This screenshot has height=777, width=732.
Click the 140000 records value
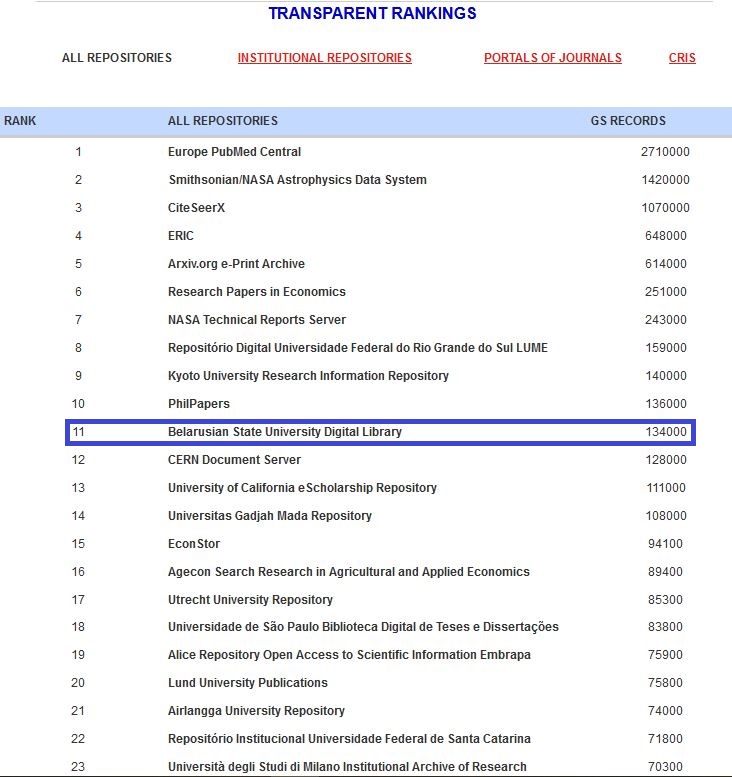point(666,376)
